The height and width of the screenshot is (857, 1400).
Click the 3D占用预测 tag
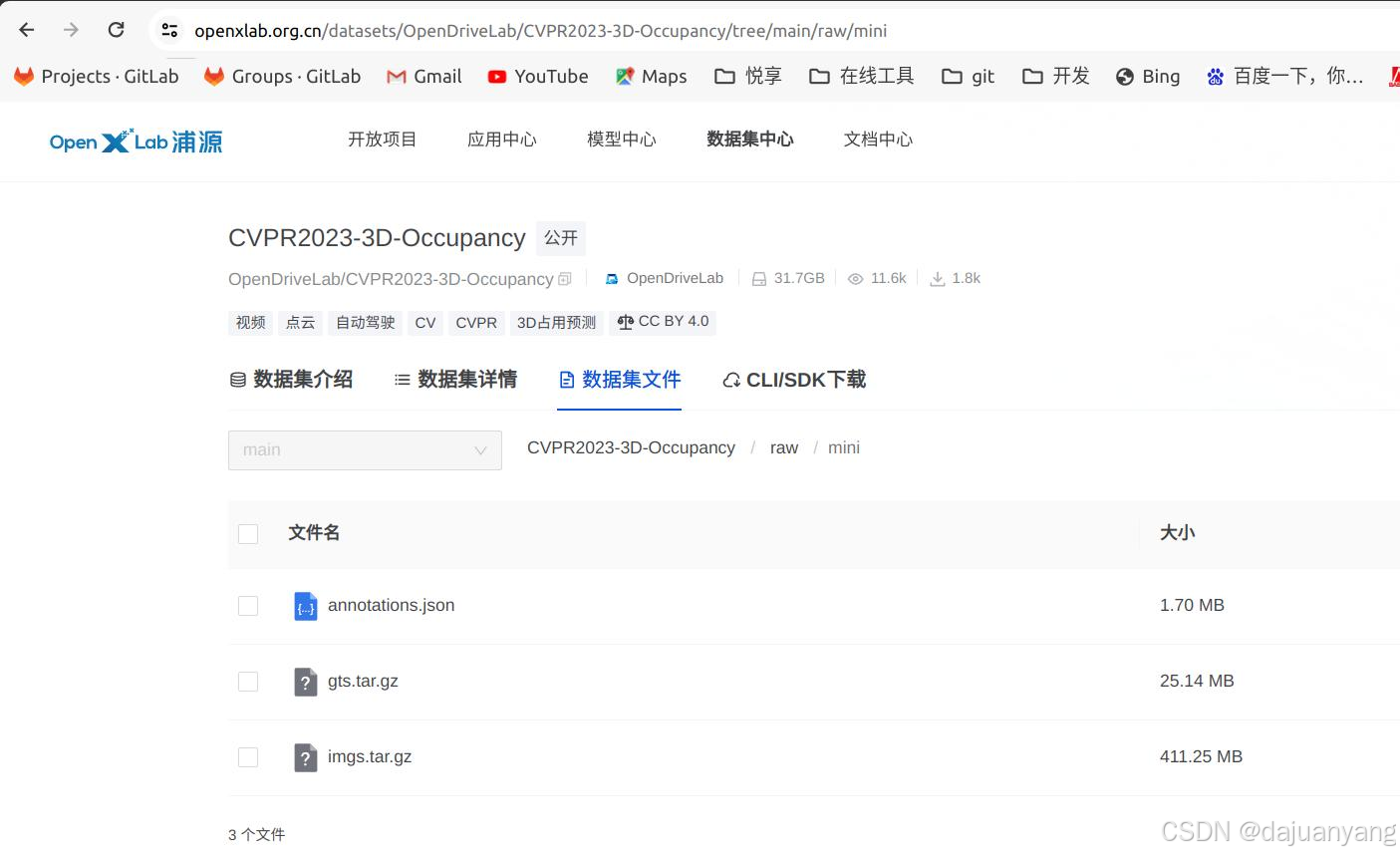coord(556,322)
